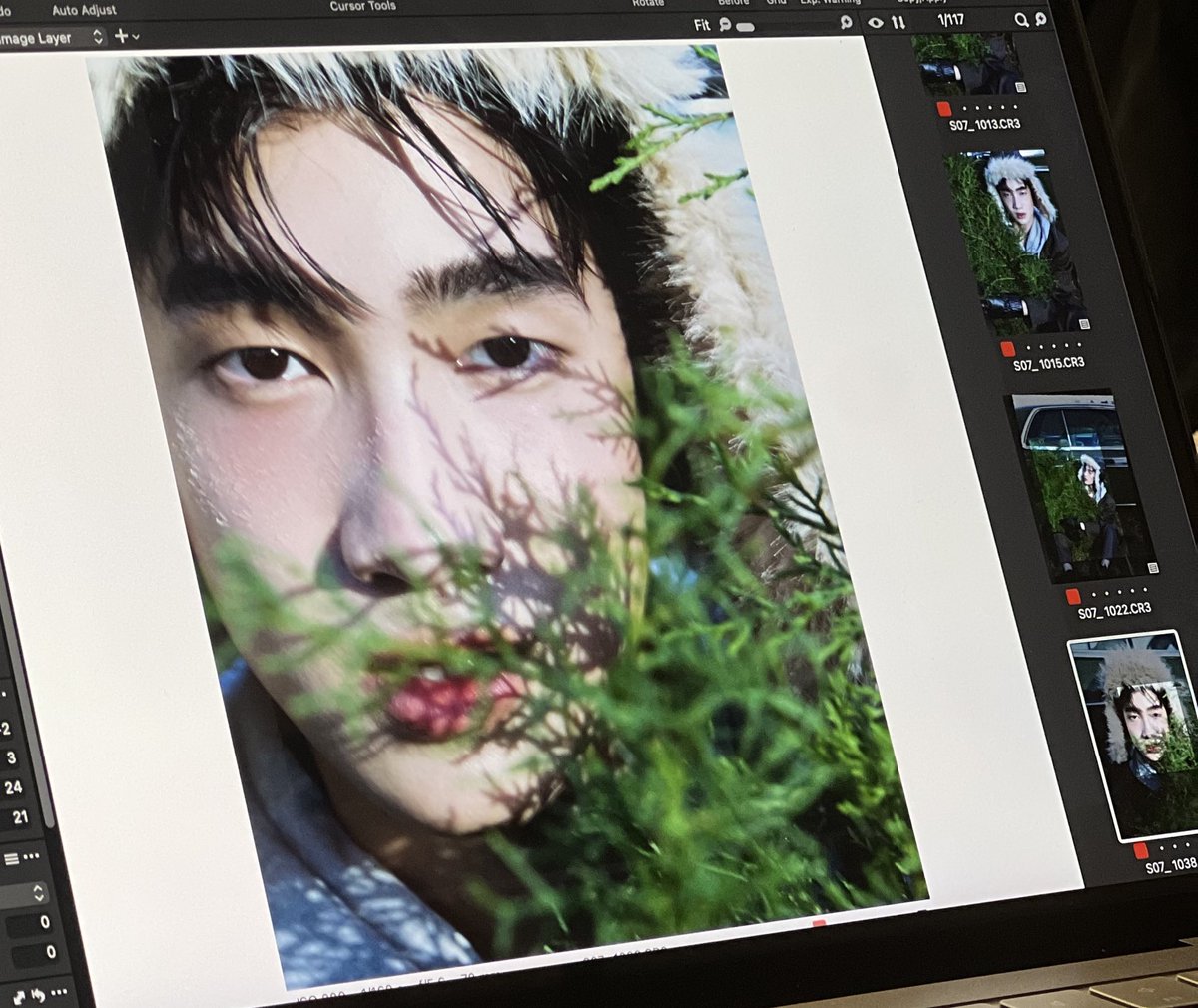Viewport: 1198px width, 1008px height.
Task: Click the browser thumbnail zoom icon
Action: coord(1039,19)
